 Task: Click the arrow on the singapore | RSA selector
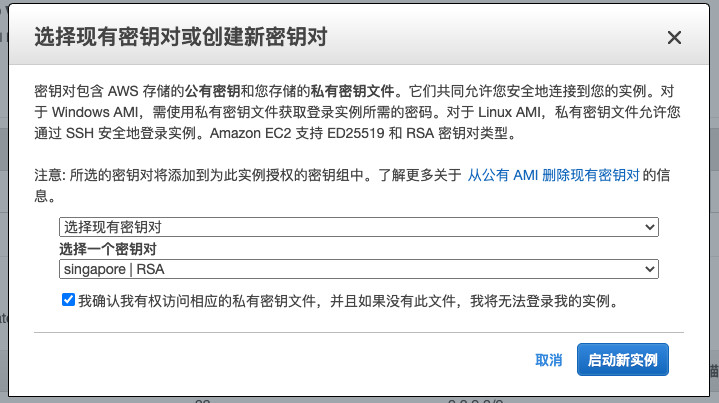(x=650, y=268)
